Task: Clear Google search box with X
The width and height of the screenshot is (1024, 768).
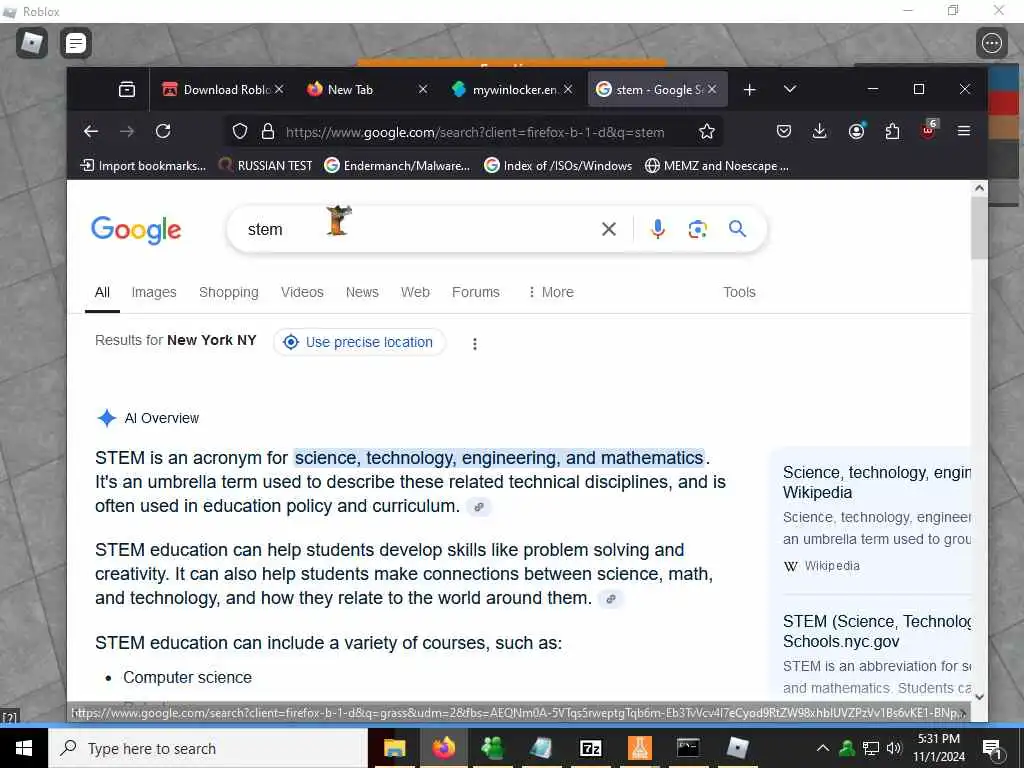Action: [609, 229]
